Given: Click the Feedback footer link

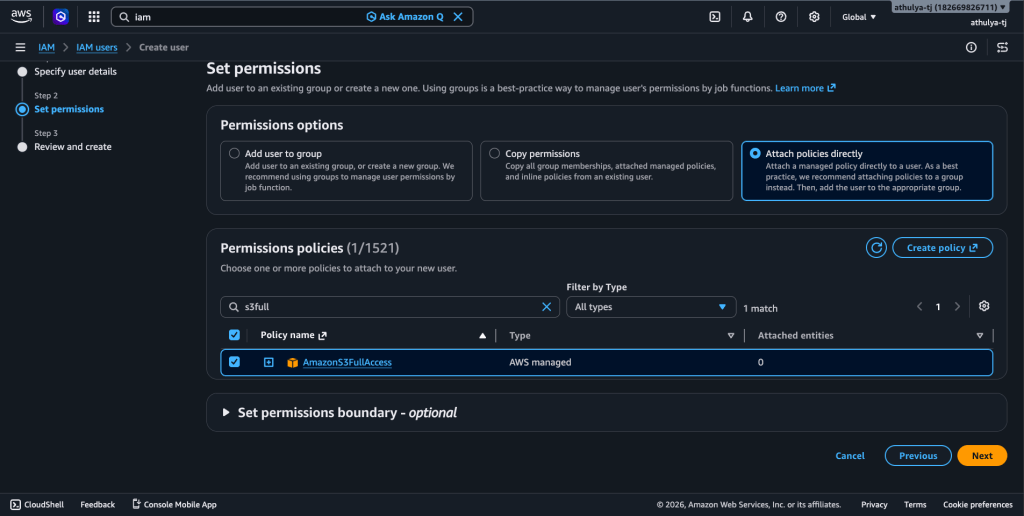Looking at the screenshot, I should click(97, 504).
